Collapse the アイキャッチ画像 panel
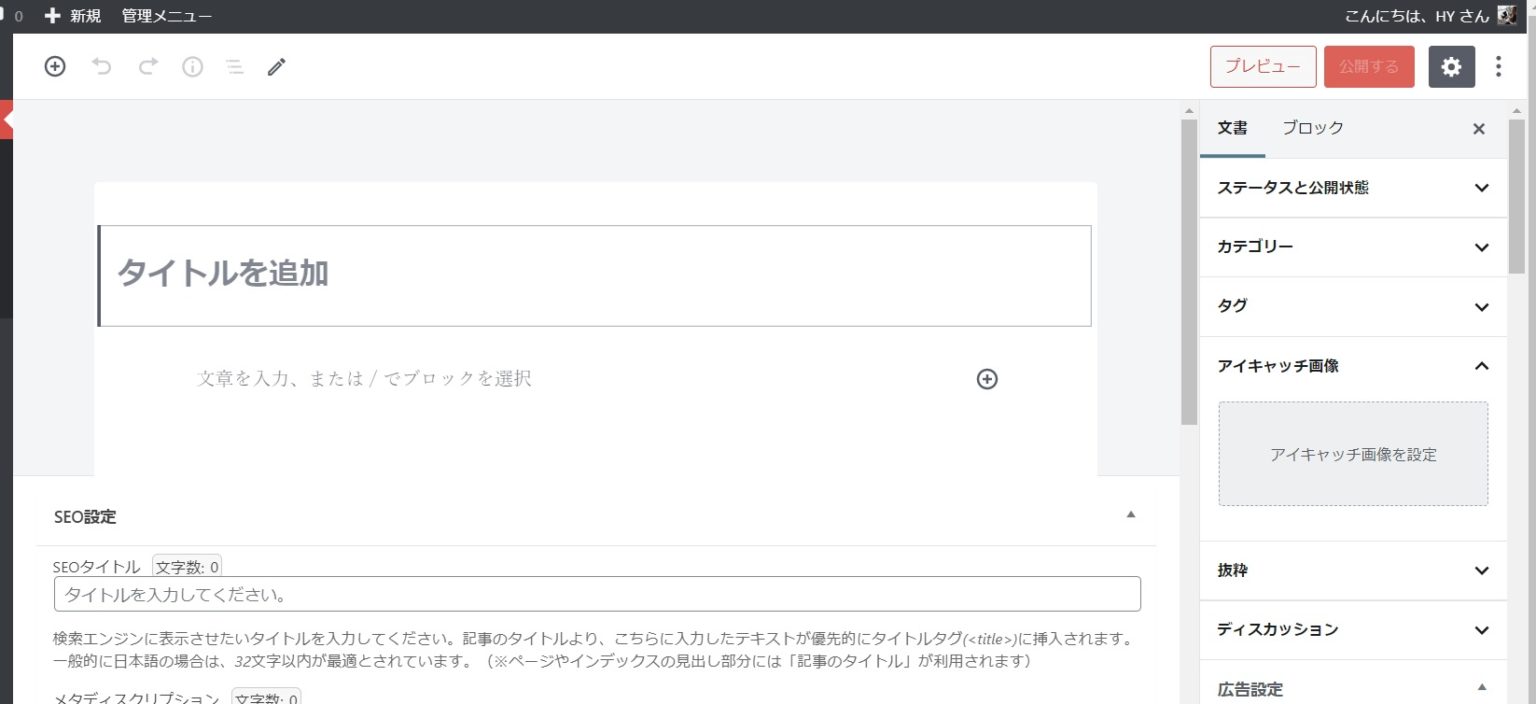1536x704 pixels. [1481, 366]
